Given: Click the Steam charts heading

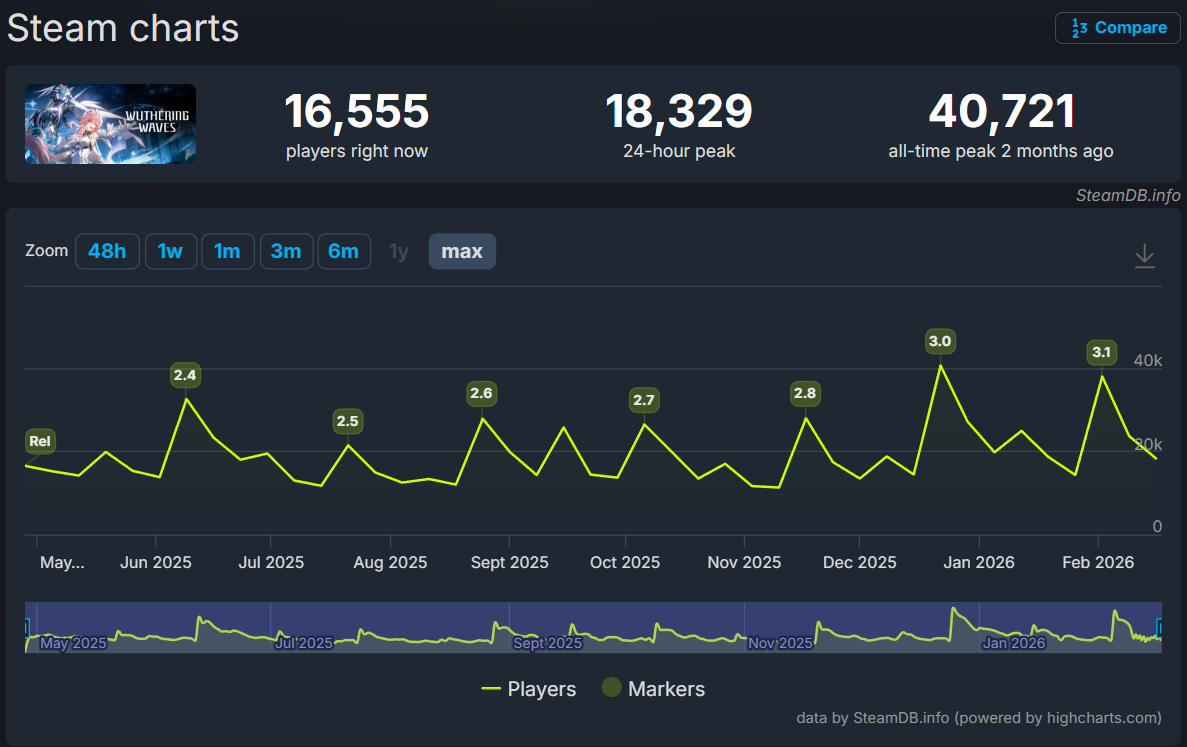Looking at the screenshot, I should pos(123,29).
